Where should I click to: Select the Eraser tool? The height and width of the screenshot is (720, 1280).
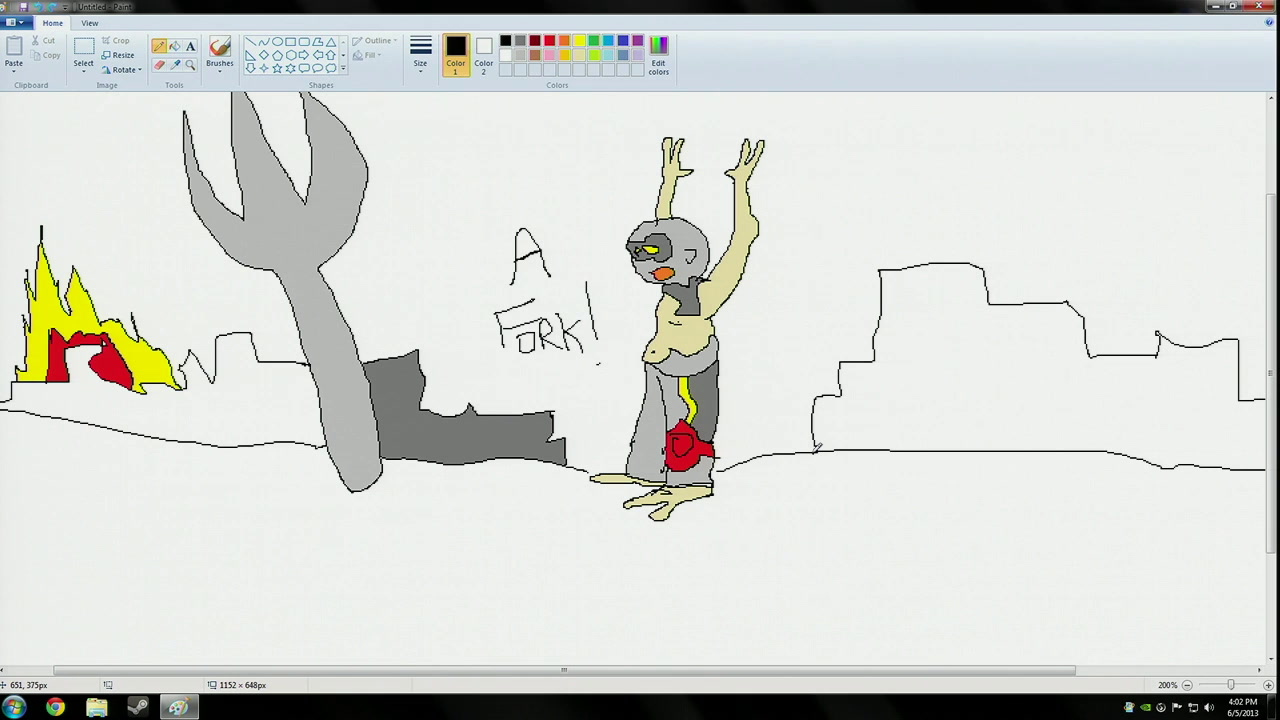159,65
